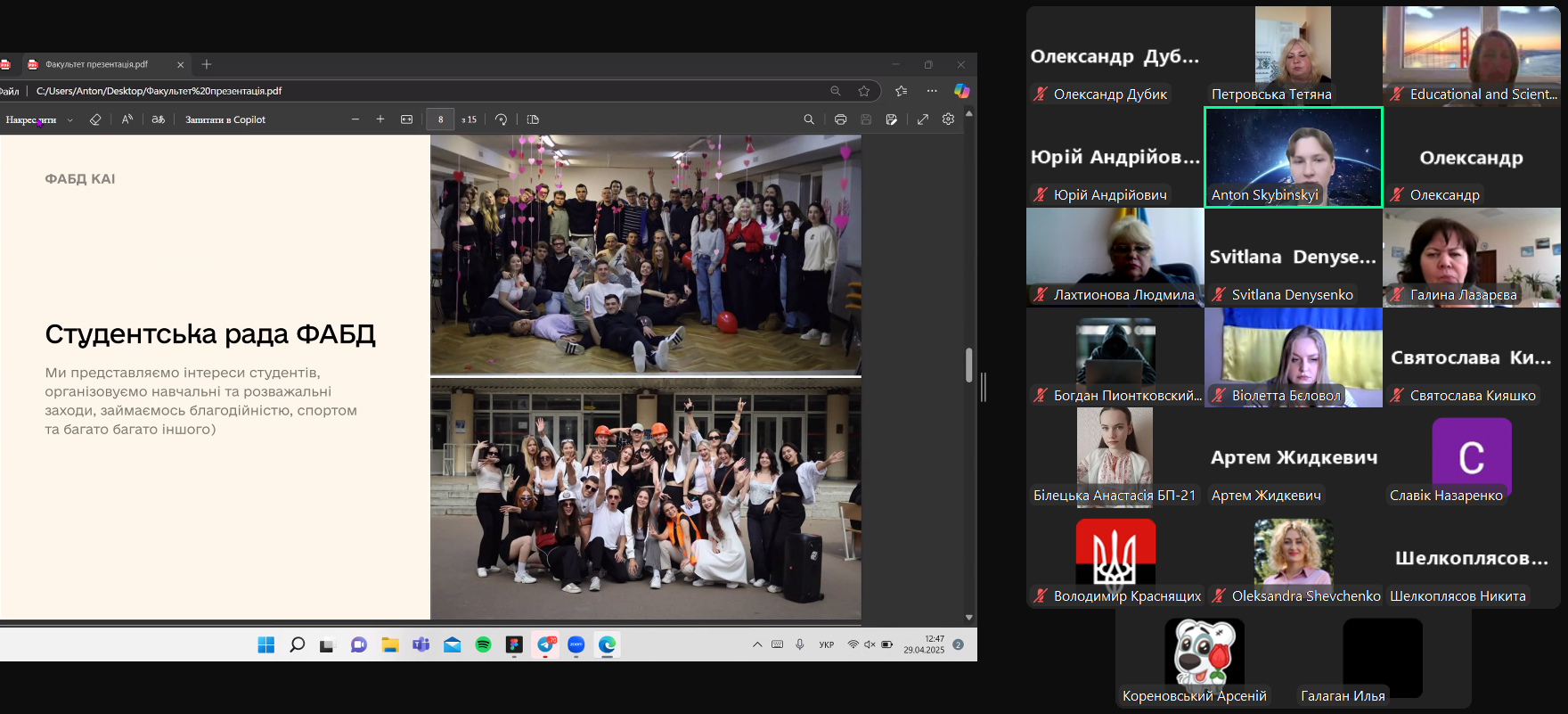Screen dimensions: 1568x714
Task: Click Запитати в Copilot button
Action: pos(225,119)
